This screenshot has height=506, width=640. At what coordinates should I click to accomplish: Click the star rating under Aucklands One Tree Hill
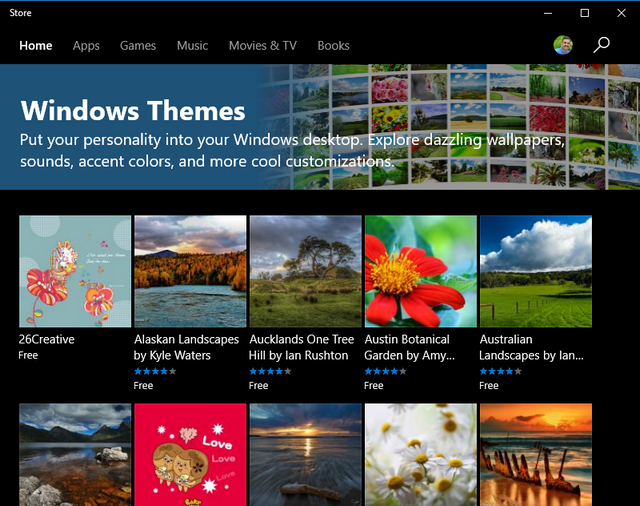(270, 371)
